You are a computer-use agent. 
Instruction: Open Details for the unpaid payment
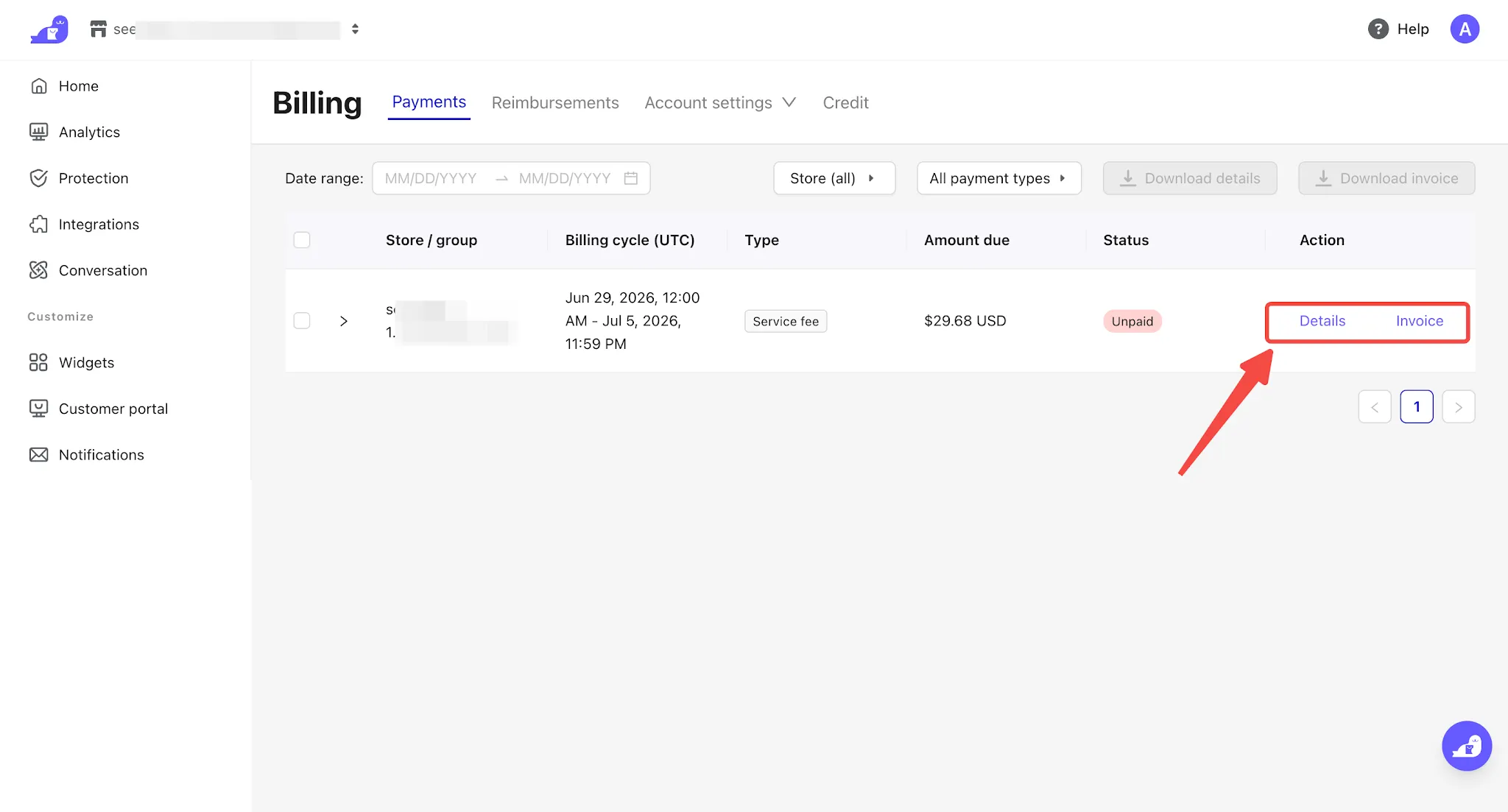pyautogui.click(x=1322, y=321)
